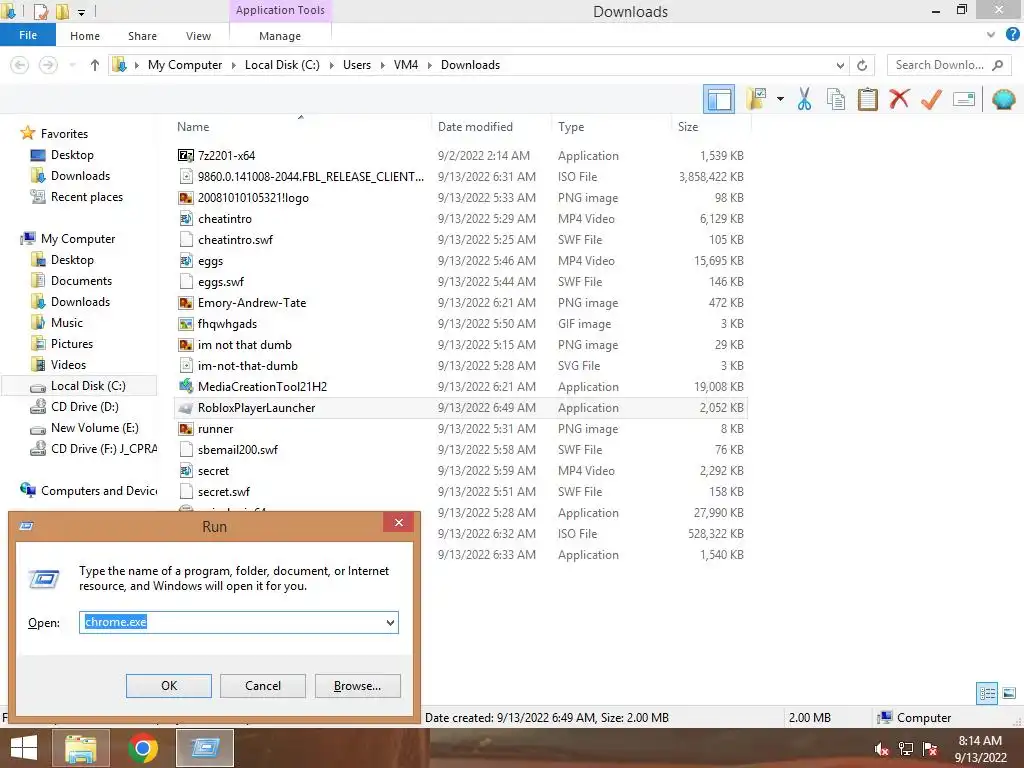
Task: Open the View ribbon tab
Action: click(198, 36)
